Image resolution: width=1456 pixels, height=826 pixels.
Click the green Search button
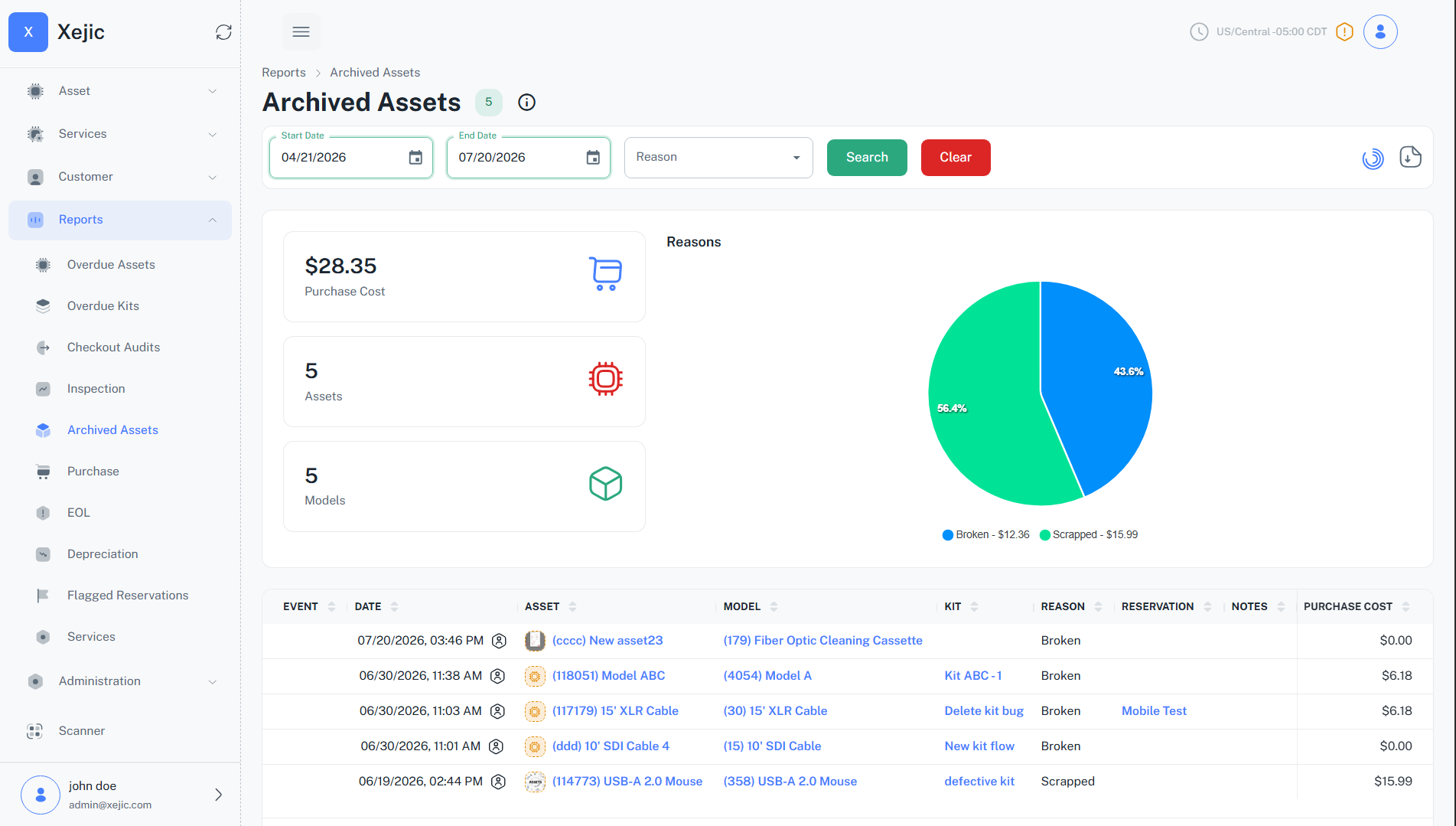pos(867,158)
